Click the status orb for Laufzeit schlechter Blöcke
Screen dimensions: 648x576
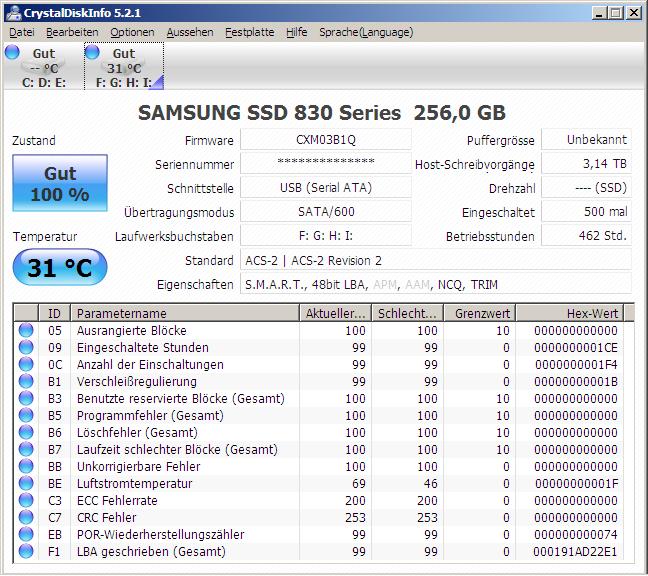(26, 449)
